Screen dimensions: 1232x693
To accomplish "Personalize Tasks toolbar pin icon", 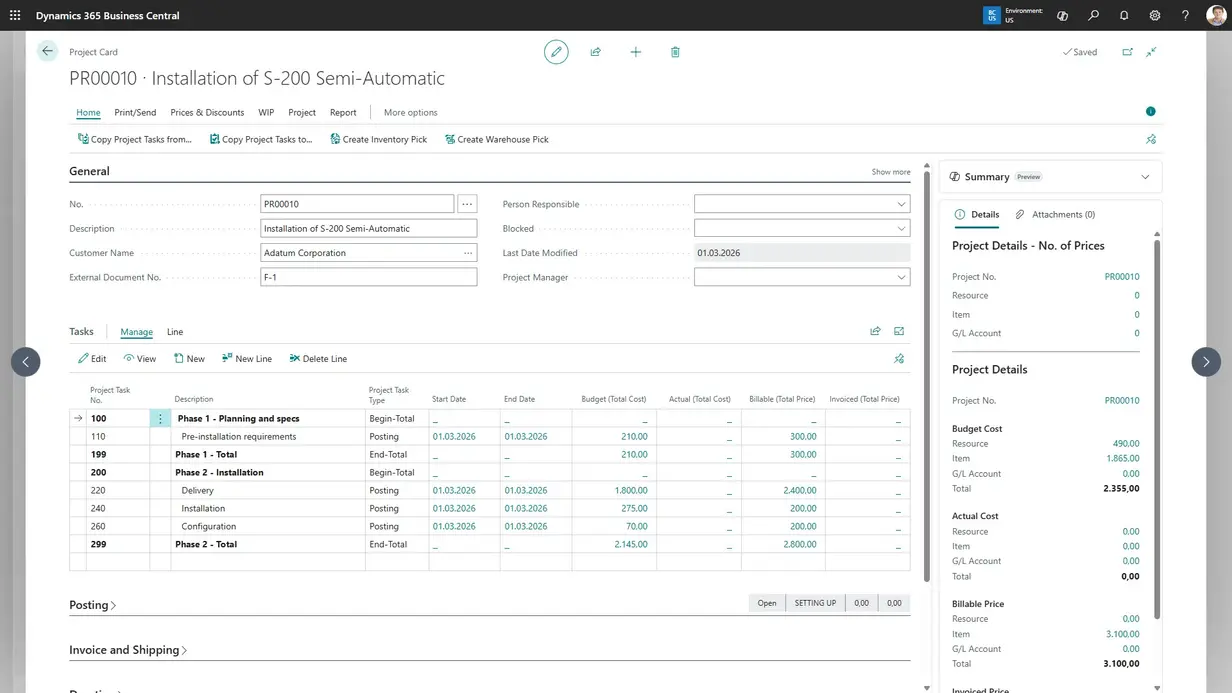I will [x=899, y=358].
